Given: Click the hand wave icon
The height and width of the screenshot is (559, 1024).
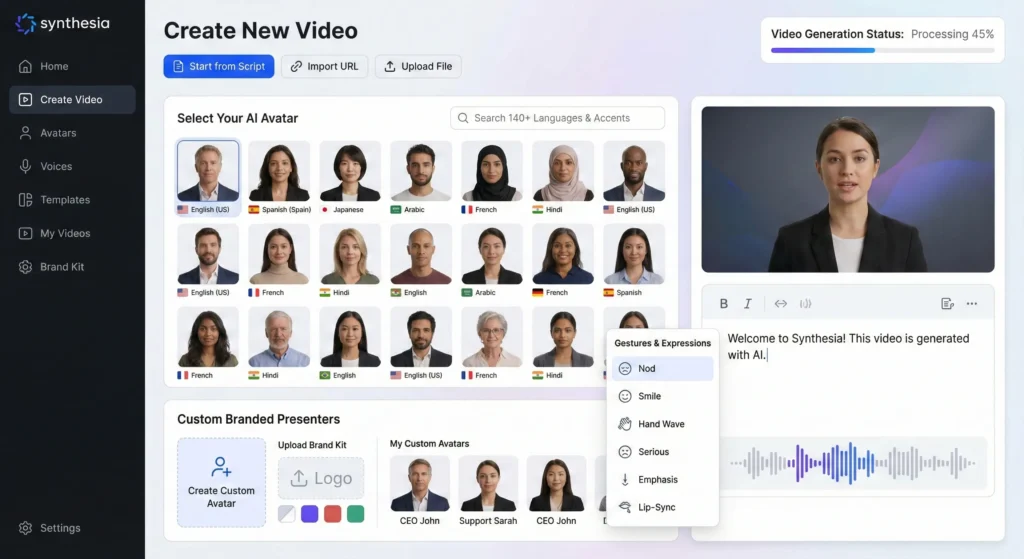Looking at the screenshot, I should [625, 424].
